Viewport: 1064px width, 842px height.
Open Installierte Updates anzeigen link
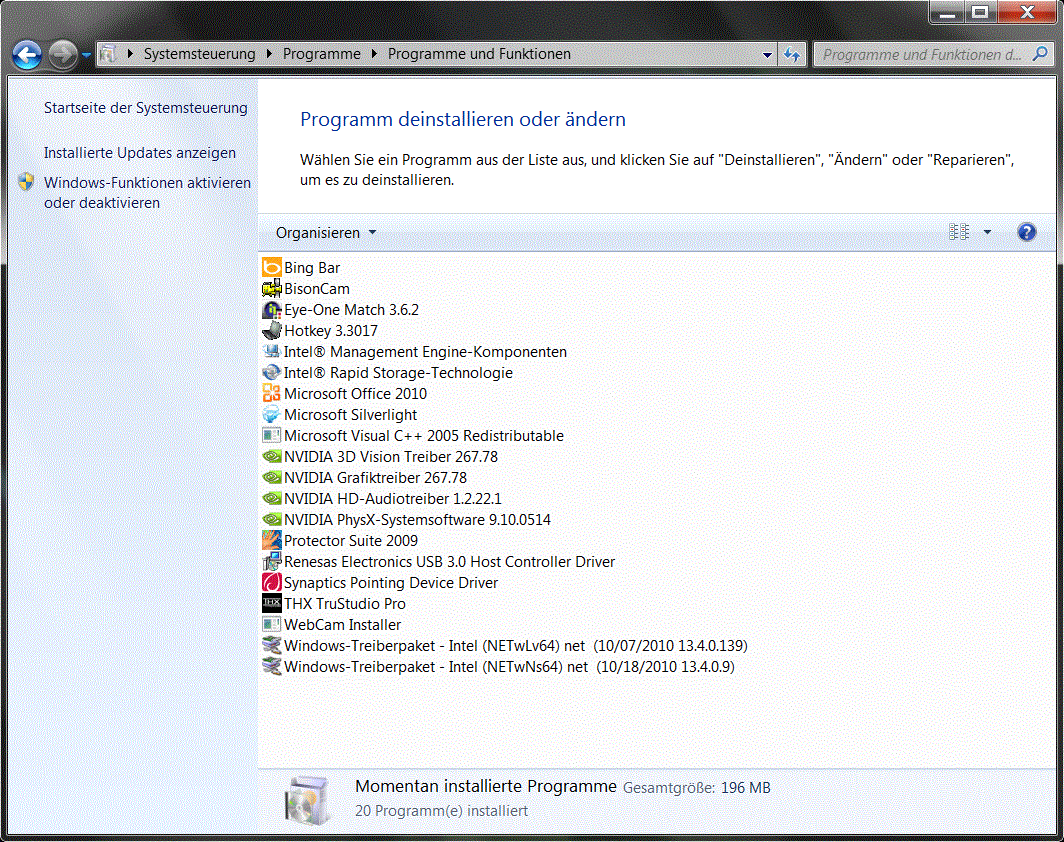coord(140,153)
